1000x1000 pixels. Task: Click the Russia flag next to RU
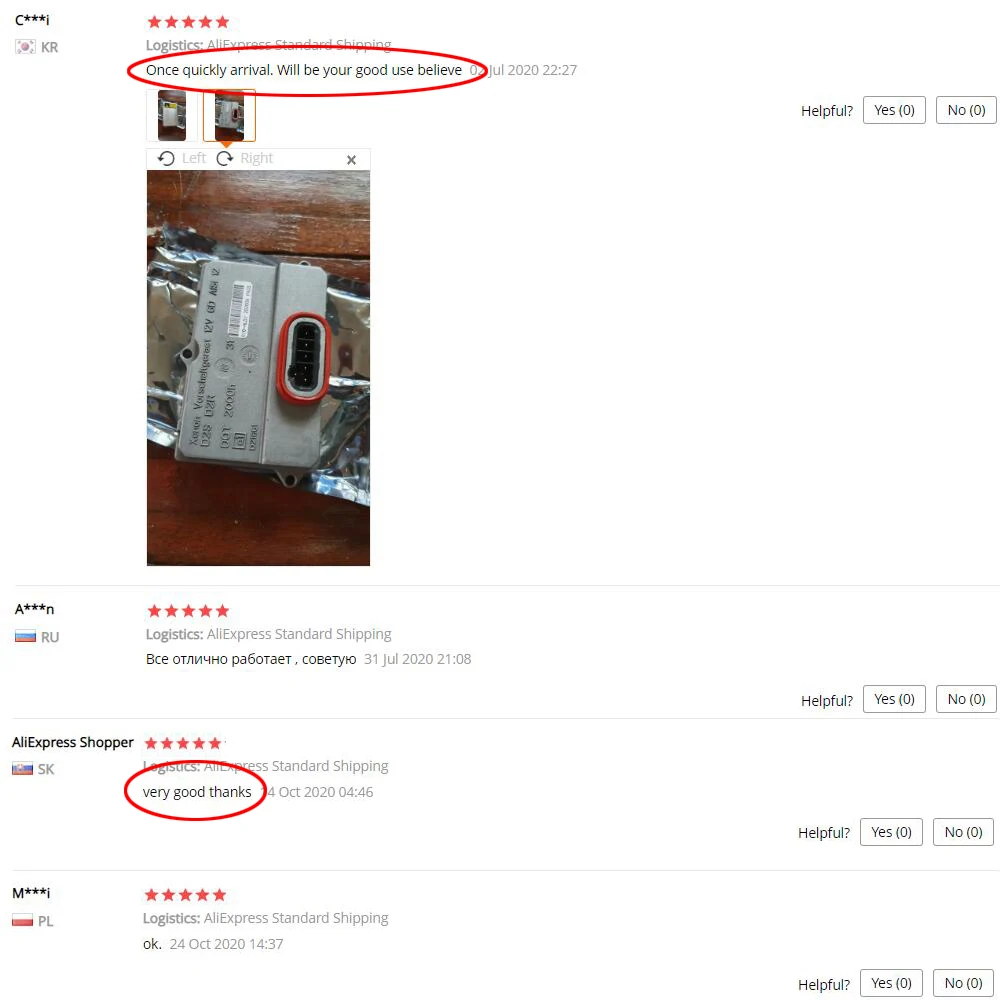[26, 636]
